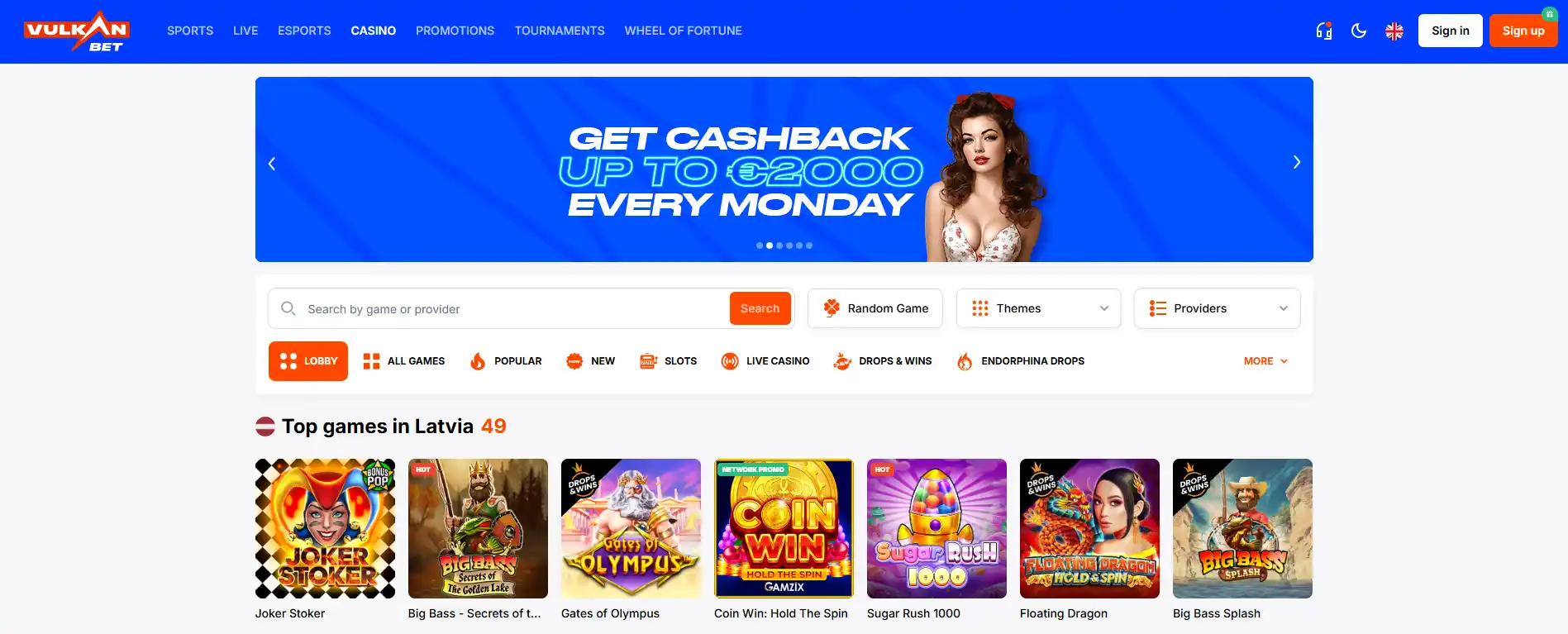Expand the Themes dropdown
The width and height of the screenshot is (1568, 634).
(1038, 308)
